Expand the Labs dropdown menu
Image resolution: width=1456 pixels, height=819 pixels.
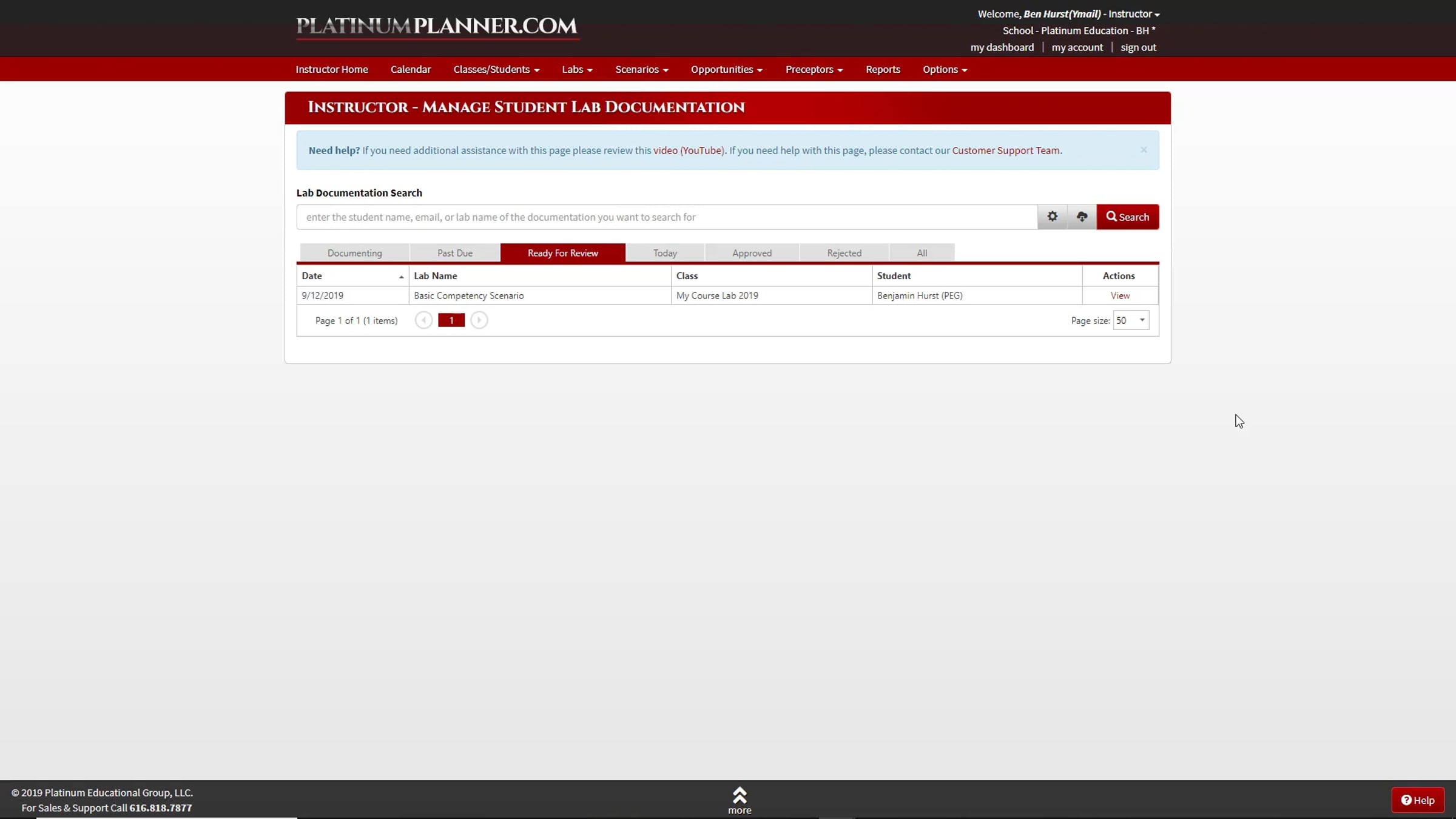click(576, 70)
